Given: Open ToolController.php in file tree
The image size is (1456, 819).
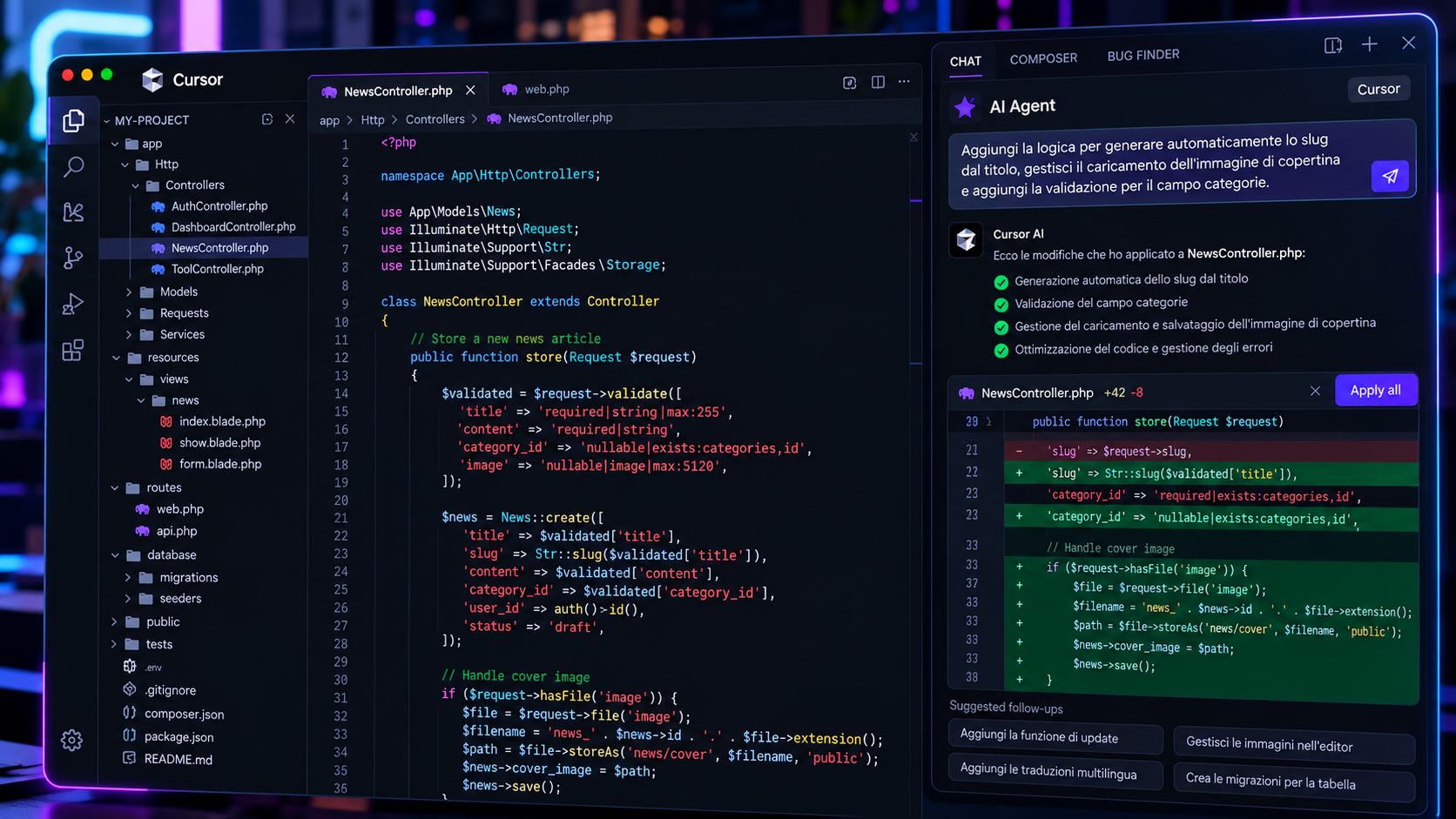Looking at the screenshot, I should [x=217, y=270].
